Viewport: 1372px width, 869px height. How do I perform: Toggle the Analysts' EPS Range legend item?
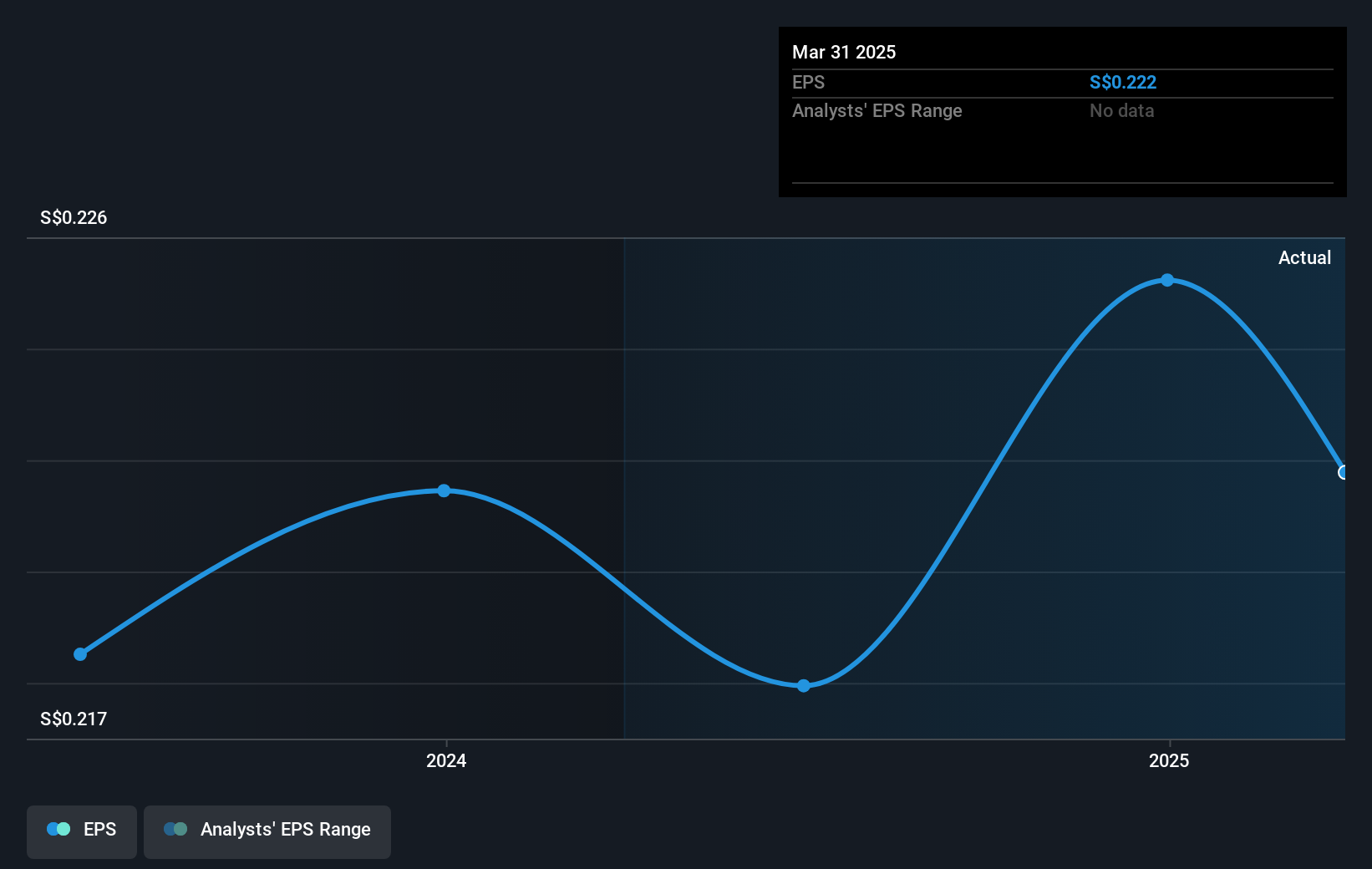(267, 830)
